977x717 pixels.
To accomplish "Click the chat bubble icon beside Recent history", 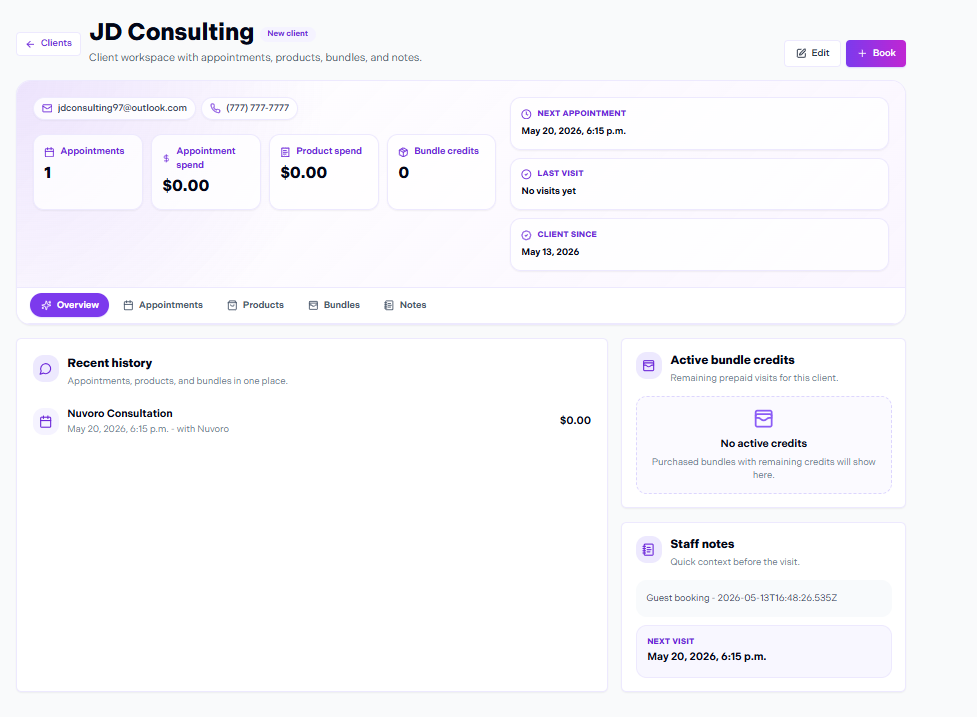I will (x=45, y=369).
